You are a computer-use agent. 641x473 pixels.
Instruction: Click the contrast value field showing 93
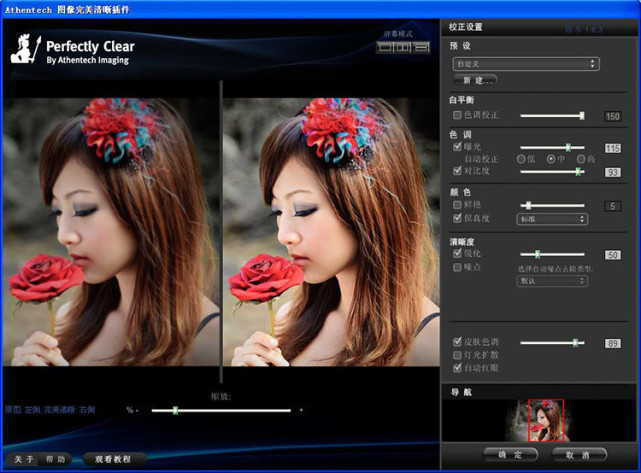pyautogui.click(x=612, y=172)
